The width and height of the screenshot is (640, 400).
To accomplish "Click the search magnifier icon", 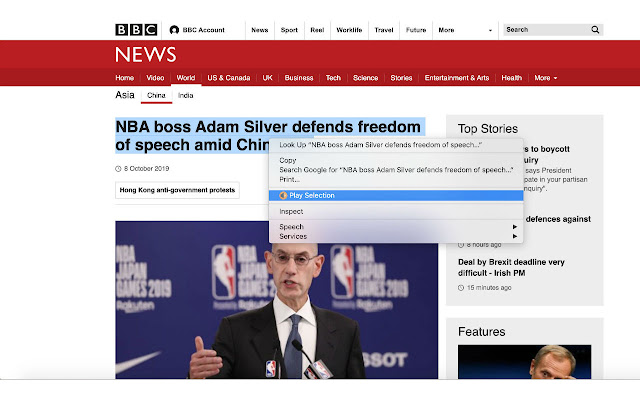I will [x=595, y=29].
